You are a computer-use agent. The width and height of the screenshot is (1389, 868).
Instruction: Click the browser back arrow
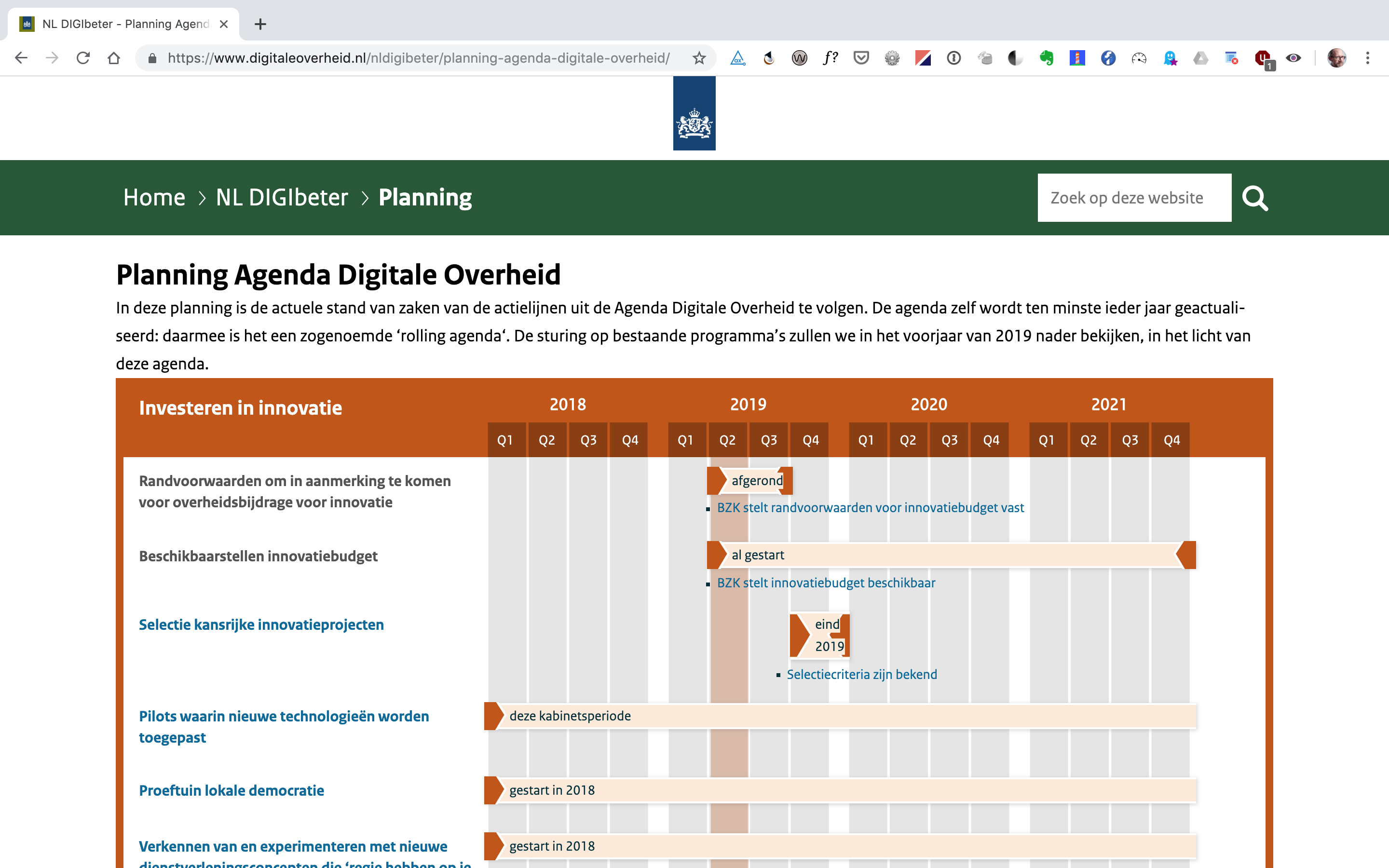21,58
